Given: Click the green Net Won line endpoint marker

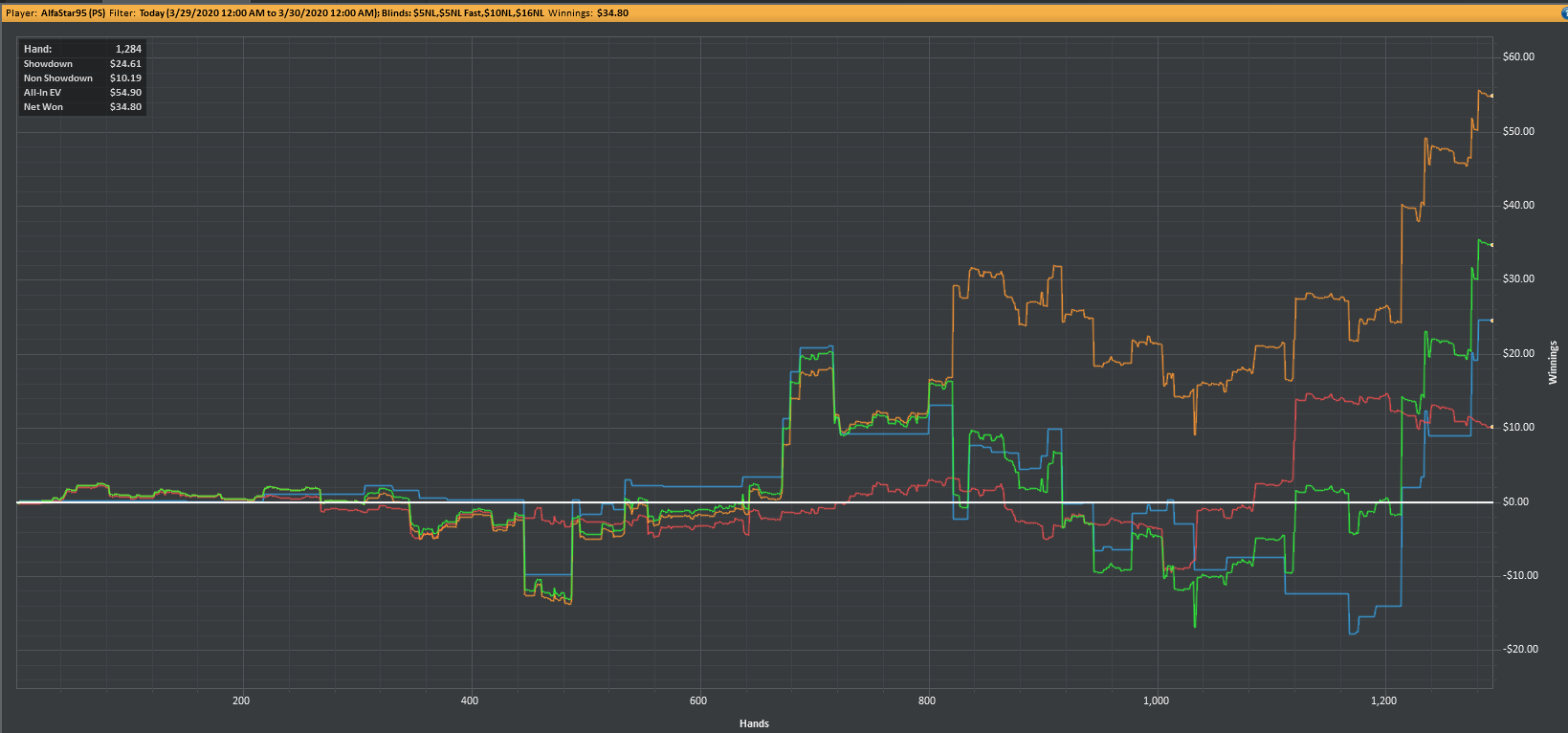Looking at the screenshot, I should click(x=1492, y=245).
